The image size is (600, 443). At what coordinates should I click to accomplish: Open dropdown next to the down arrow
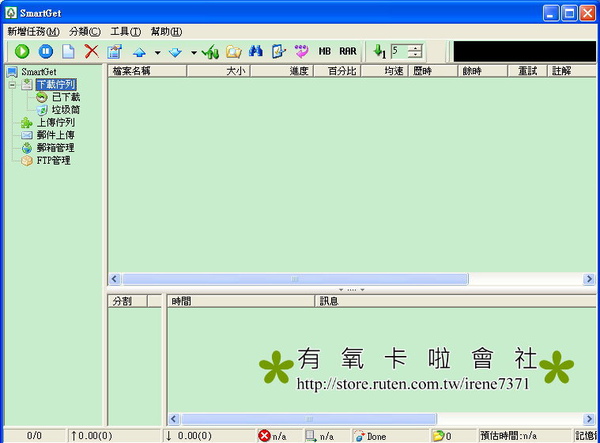[x=194, y=52]
